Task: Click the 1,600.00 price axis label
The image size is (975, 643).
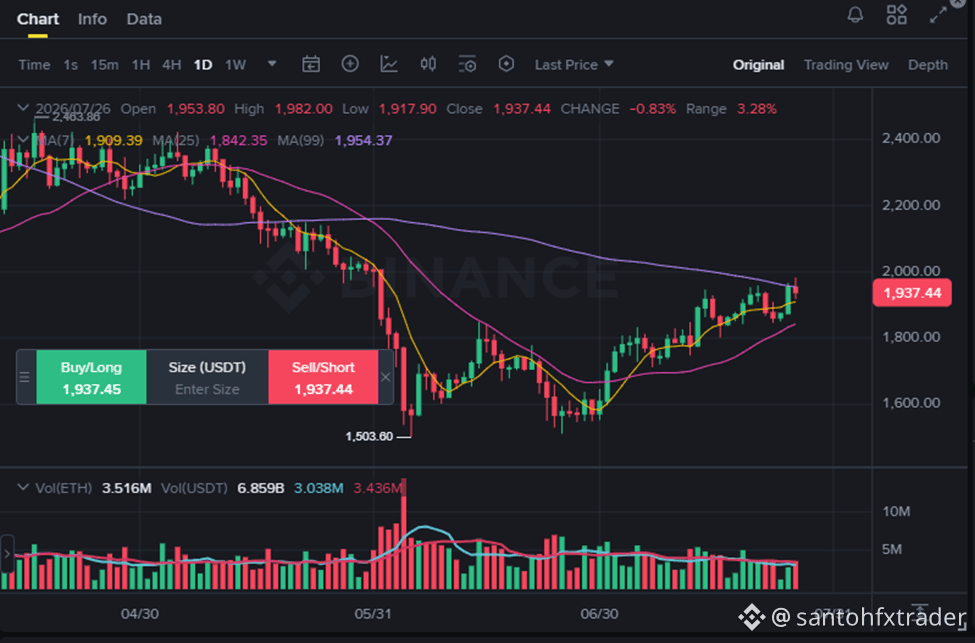Action: coord(911,402)
